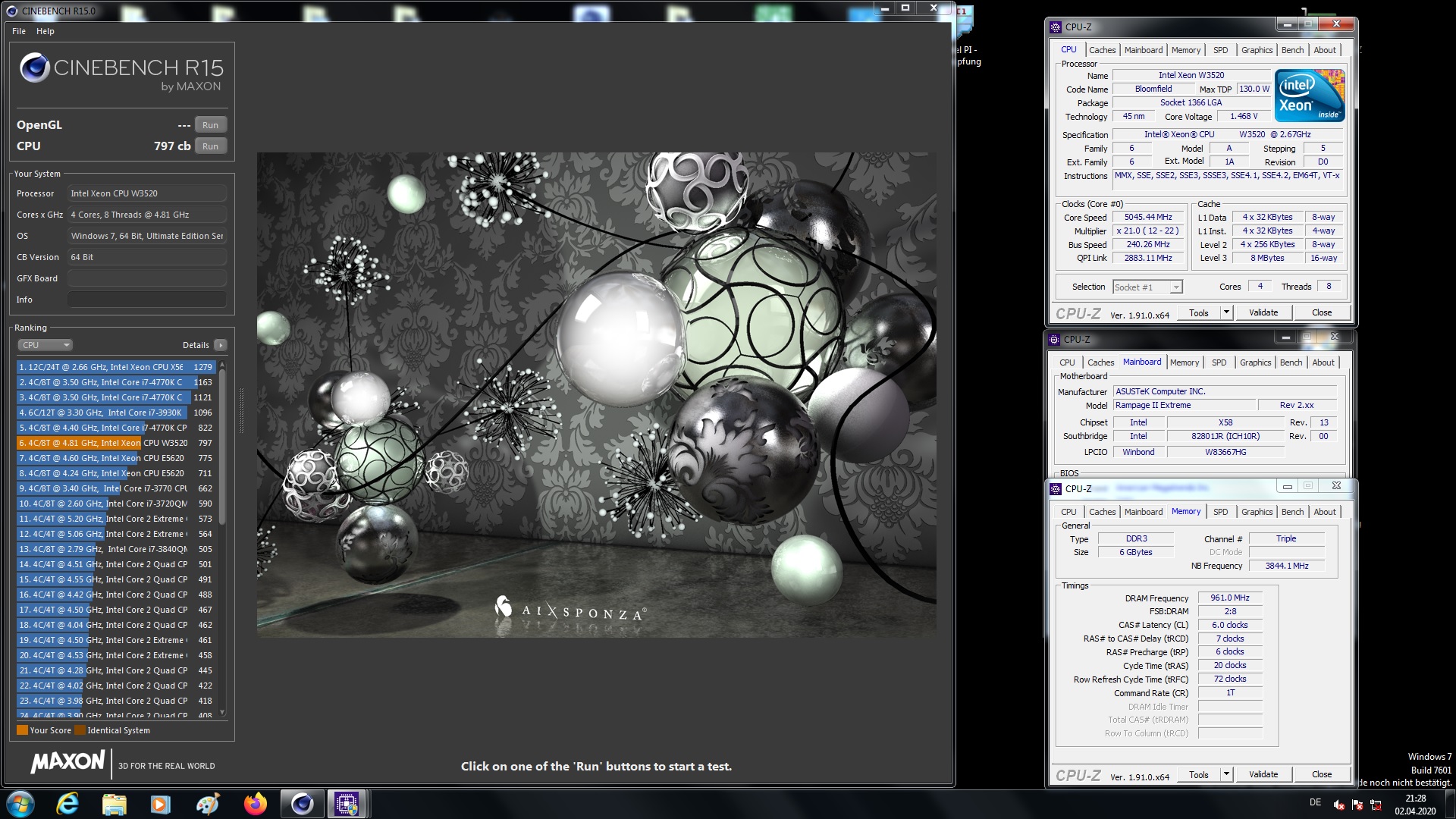Select ranking row 4 Core i7-3930K 1096

(x=116, y=413)
